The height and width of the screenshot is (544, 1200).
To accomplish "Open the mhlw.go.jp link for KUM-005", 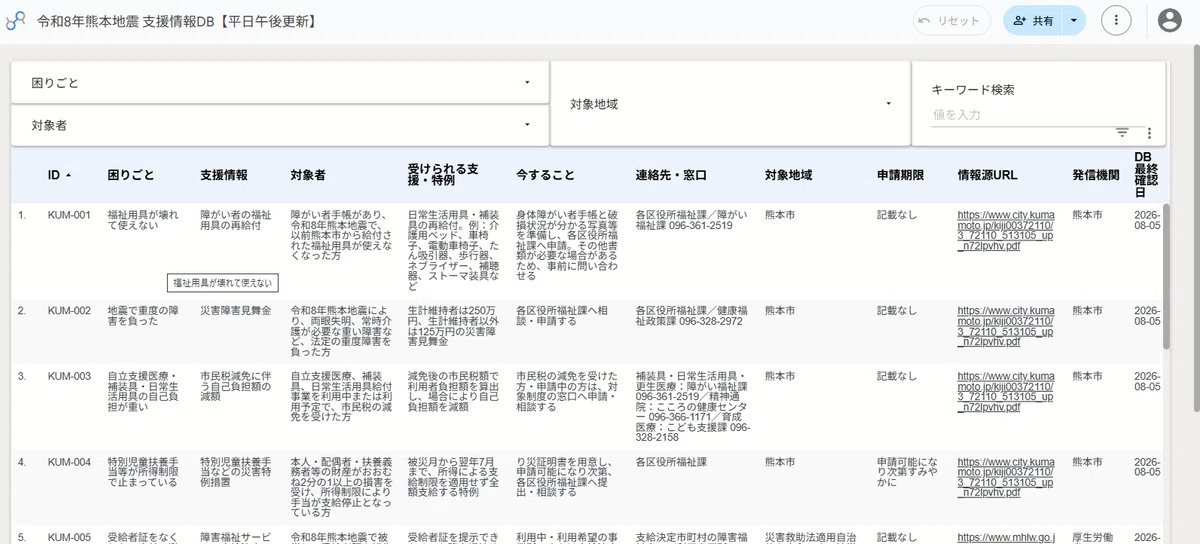I will coord(1006,537).
